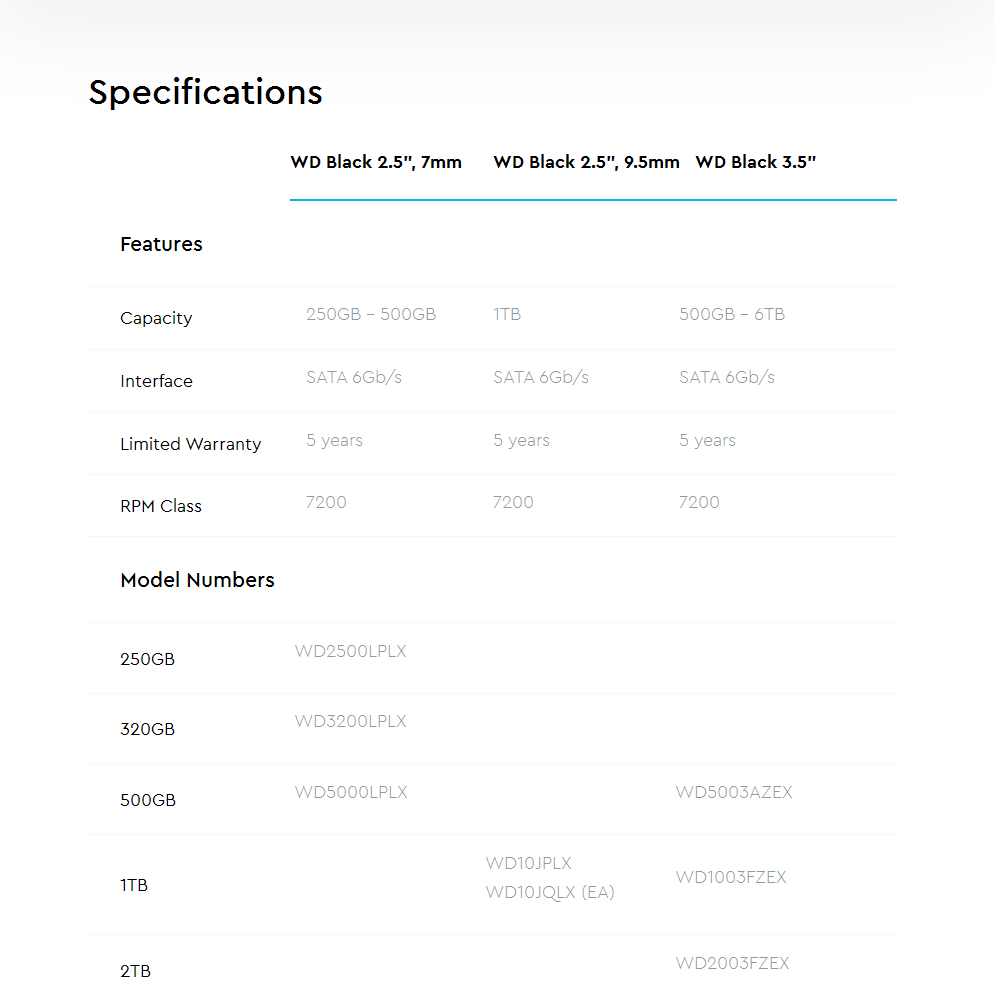This screenshot has height=1002, width=995.
Task: Click the Features section label
Action: pos(161,244)
